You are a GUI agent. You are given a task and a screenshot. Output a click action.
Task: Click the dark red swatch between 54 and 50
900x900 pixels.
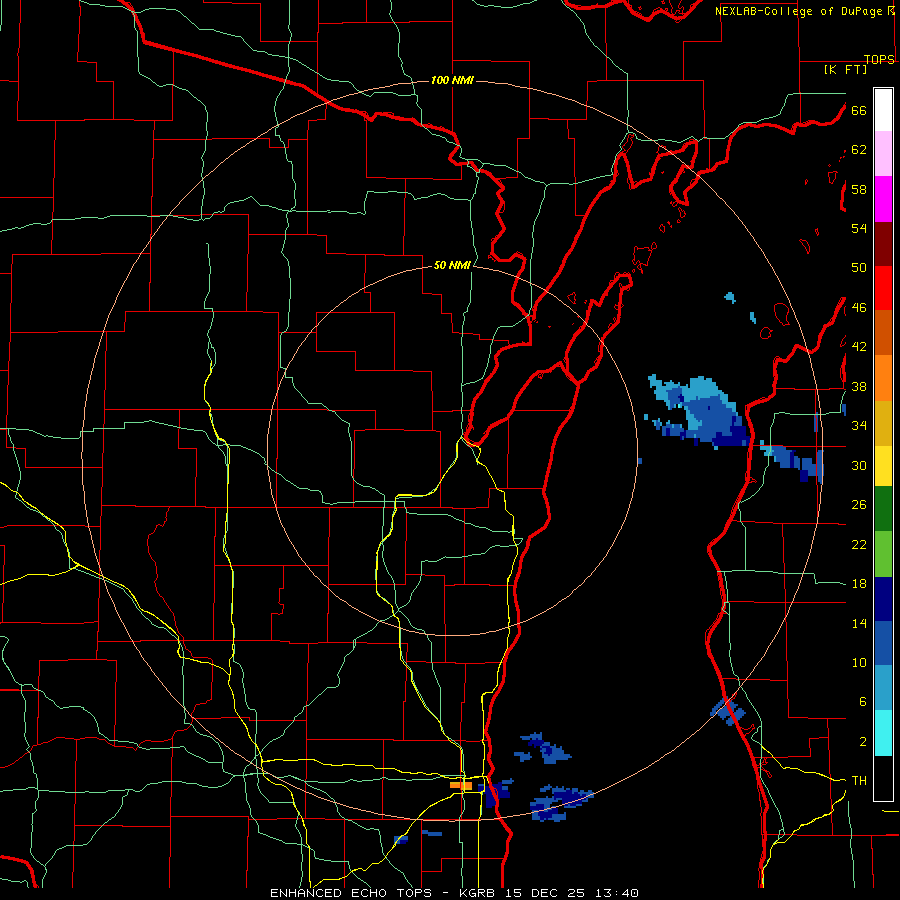point(883,244)
